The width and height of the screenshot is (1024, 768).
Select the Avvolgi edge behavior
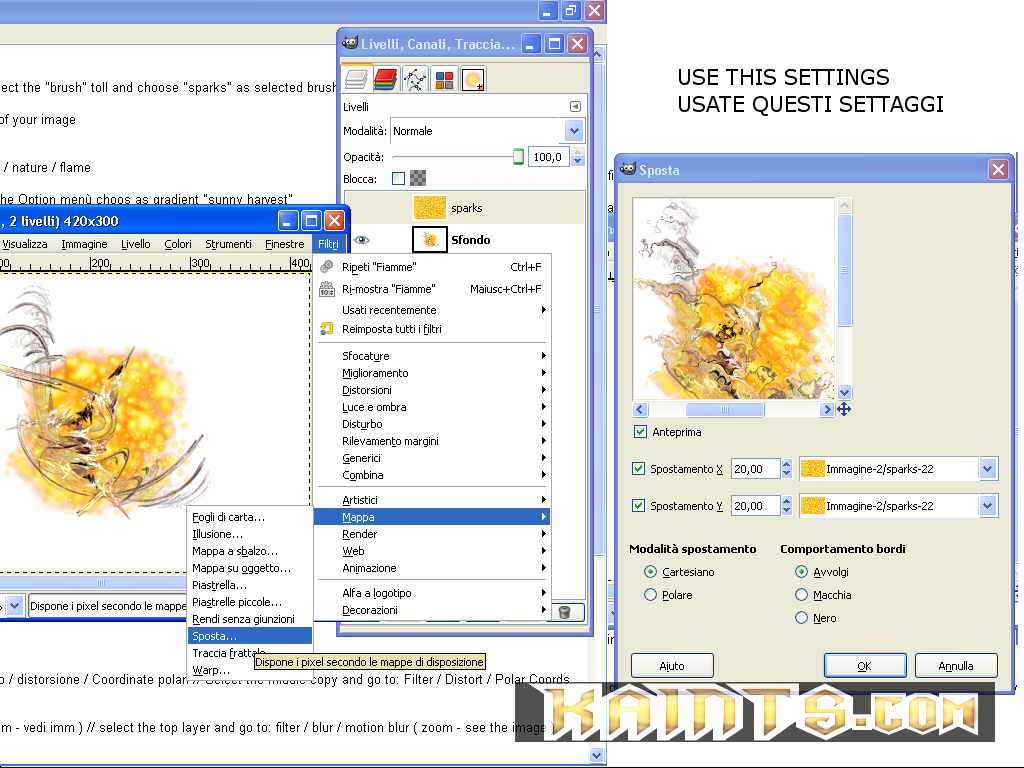click(801, 572)
